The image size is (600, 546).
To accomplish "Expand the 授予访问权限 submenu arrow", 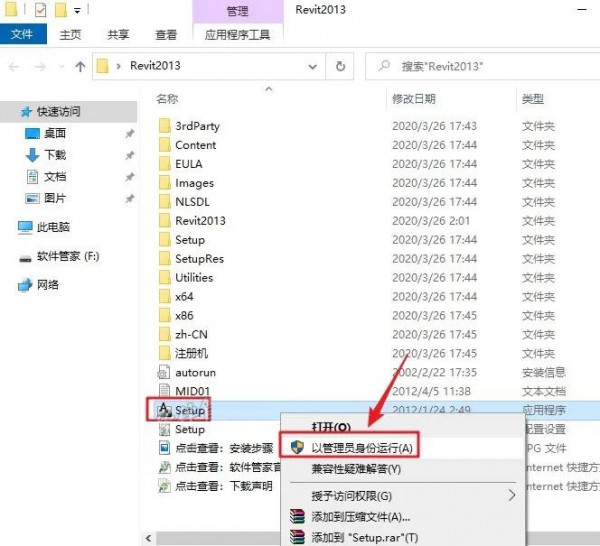I will tap(512, 495).
